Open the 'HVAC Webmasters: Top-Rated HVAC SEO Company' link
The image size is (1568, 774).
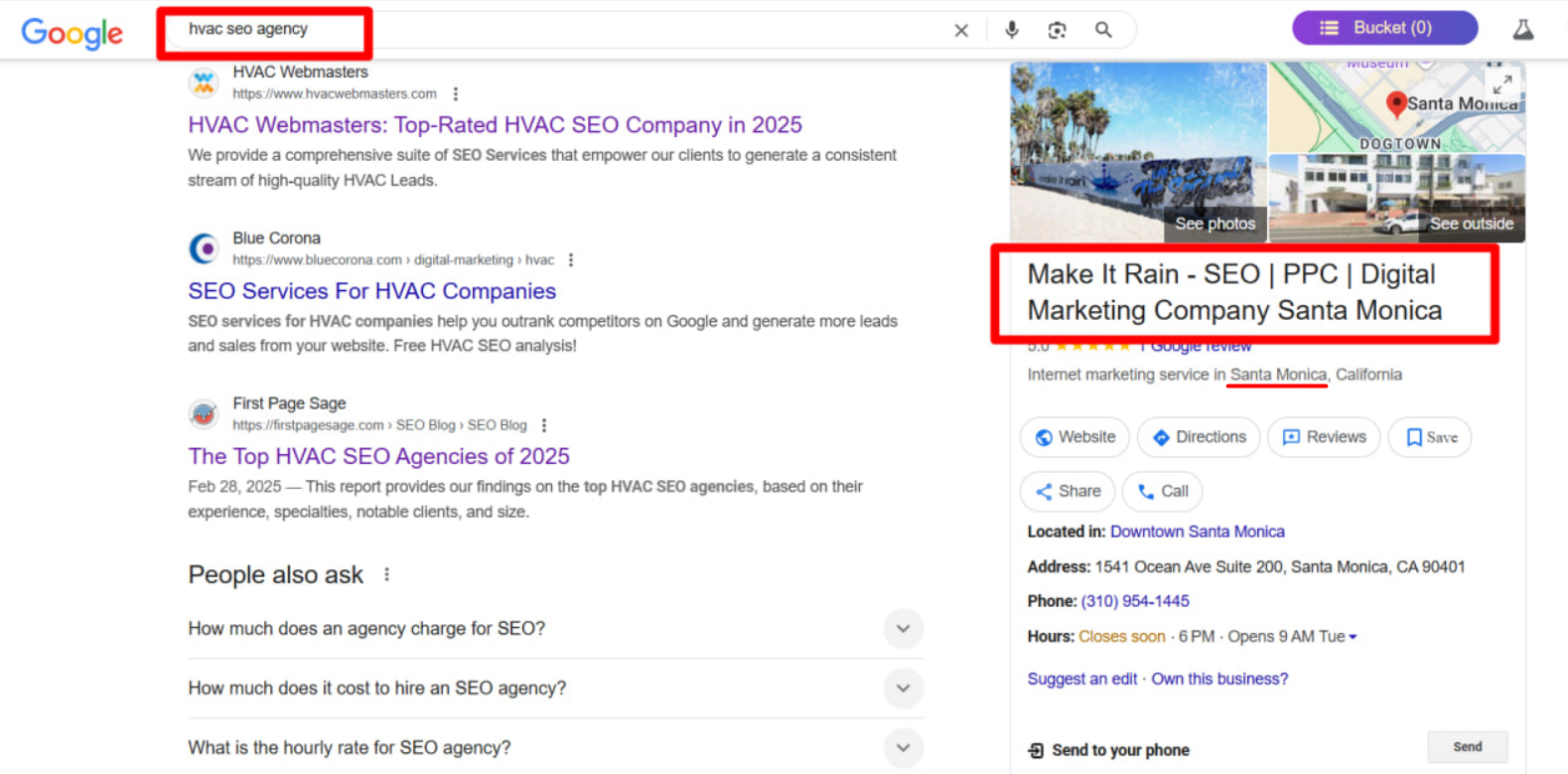(495, 125)
